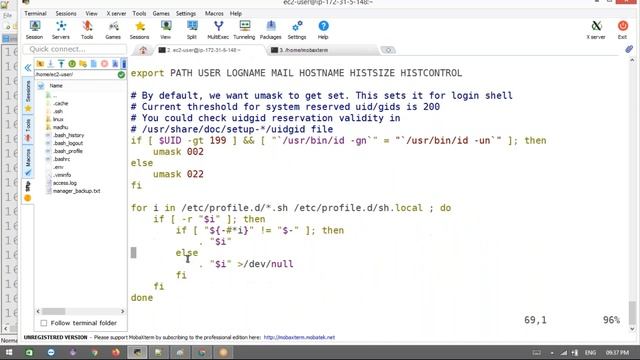Open the View toolbar icon
640x360 pixels.
click(166, 30)
